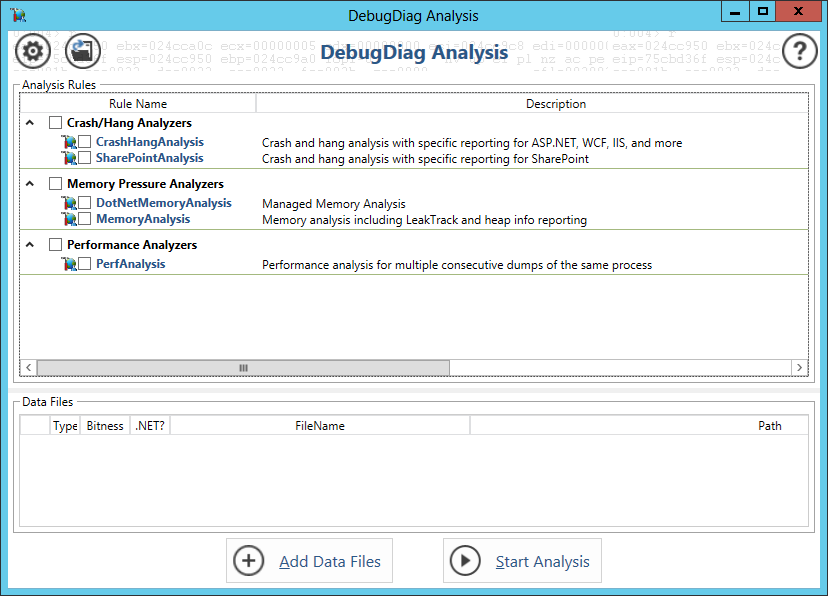Select the Memory Pressure Analyzers group label
The width and height of the screenshot is (828, 596).
click(145, 184)
